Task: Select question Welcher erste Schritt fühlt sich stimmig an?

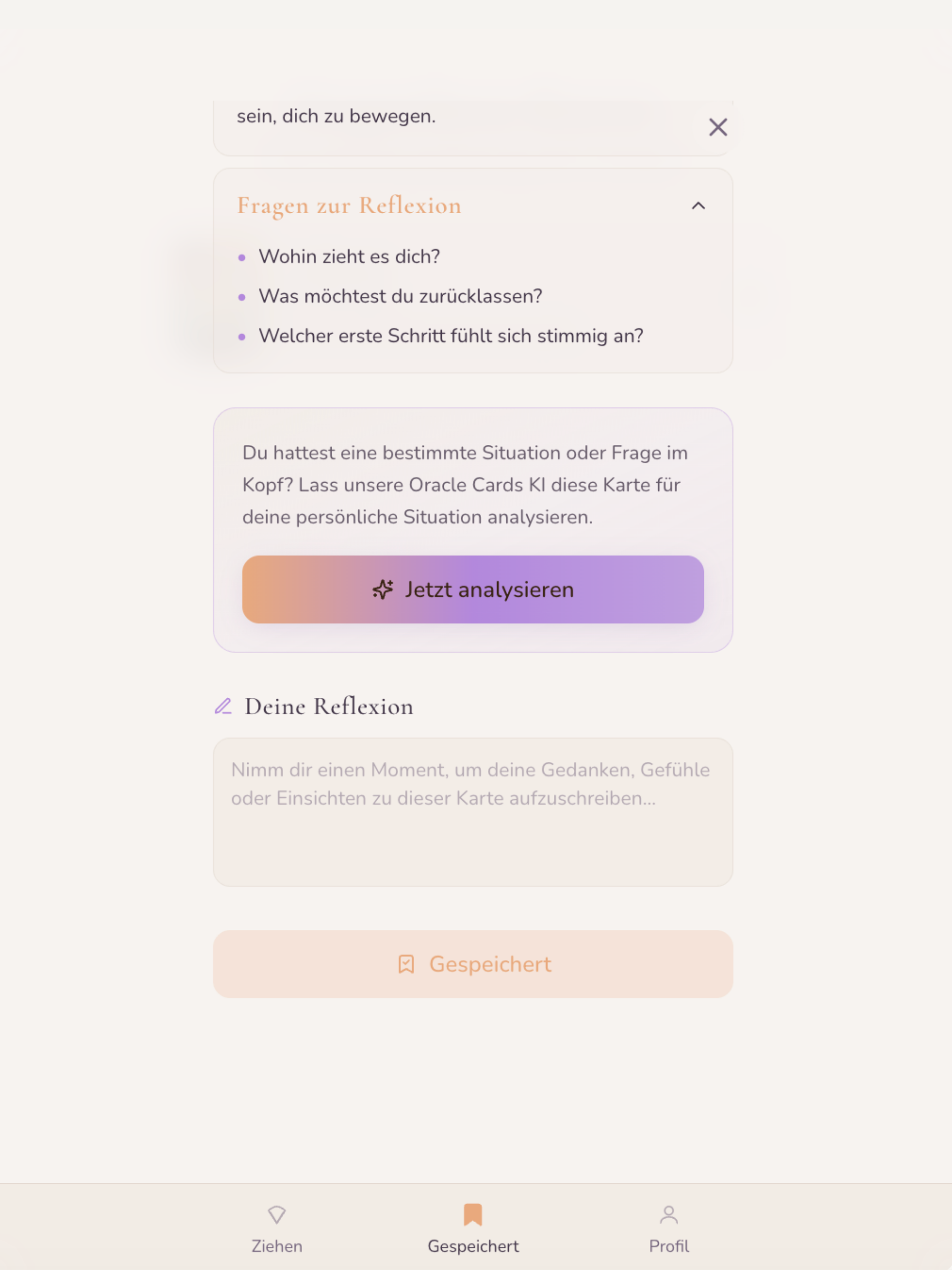Action: pyautogui.click(x=451, y=336)
